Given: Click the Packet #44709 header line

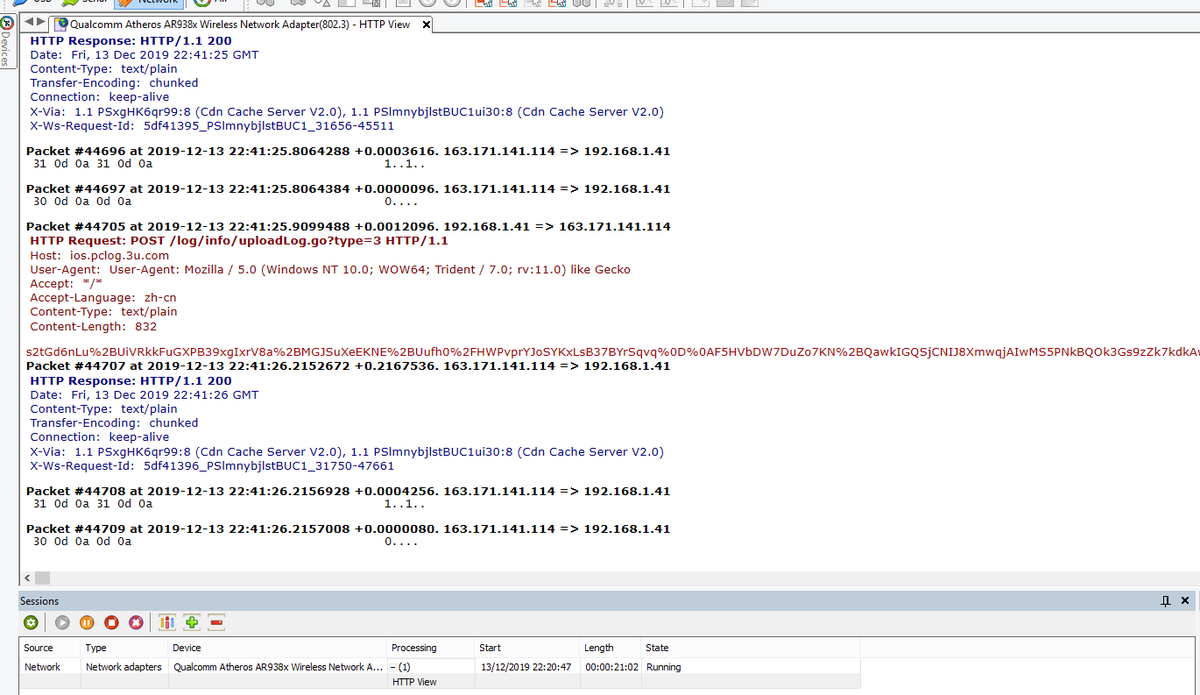Looking at the screenshot, I should pyautogui.click(x=348, y=529).
